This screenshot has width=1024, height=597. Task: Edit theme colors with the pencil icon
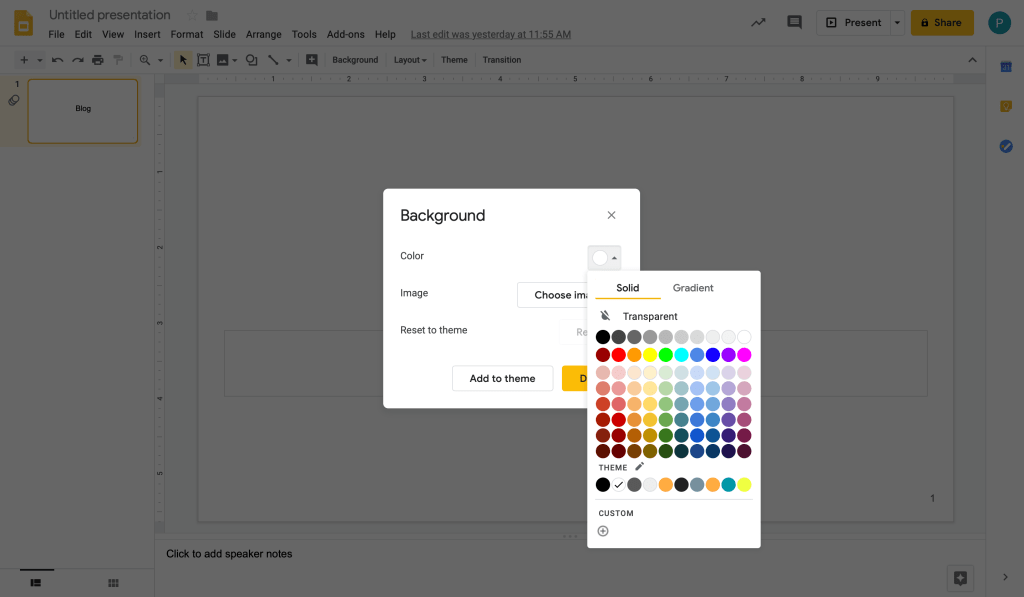(x=640, y=467)
